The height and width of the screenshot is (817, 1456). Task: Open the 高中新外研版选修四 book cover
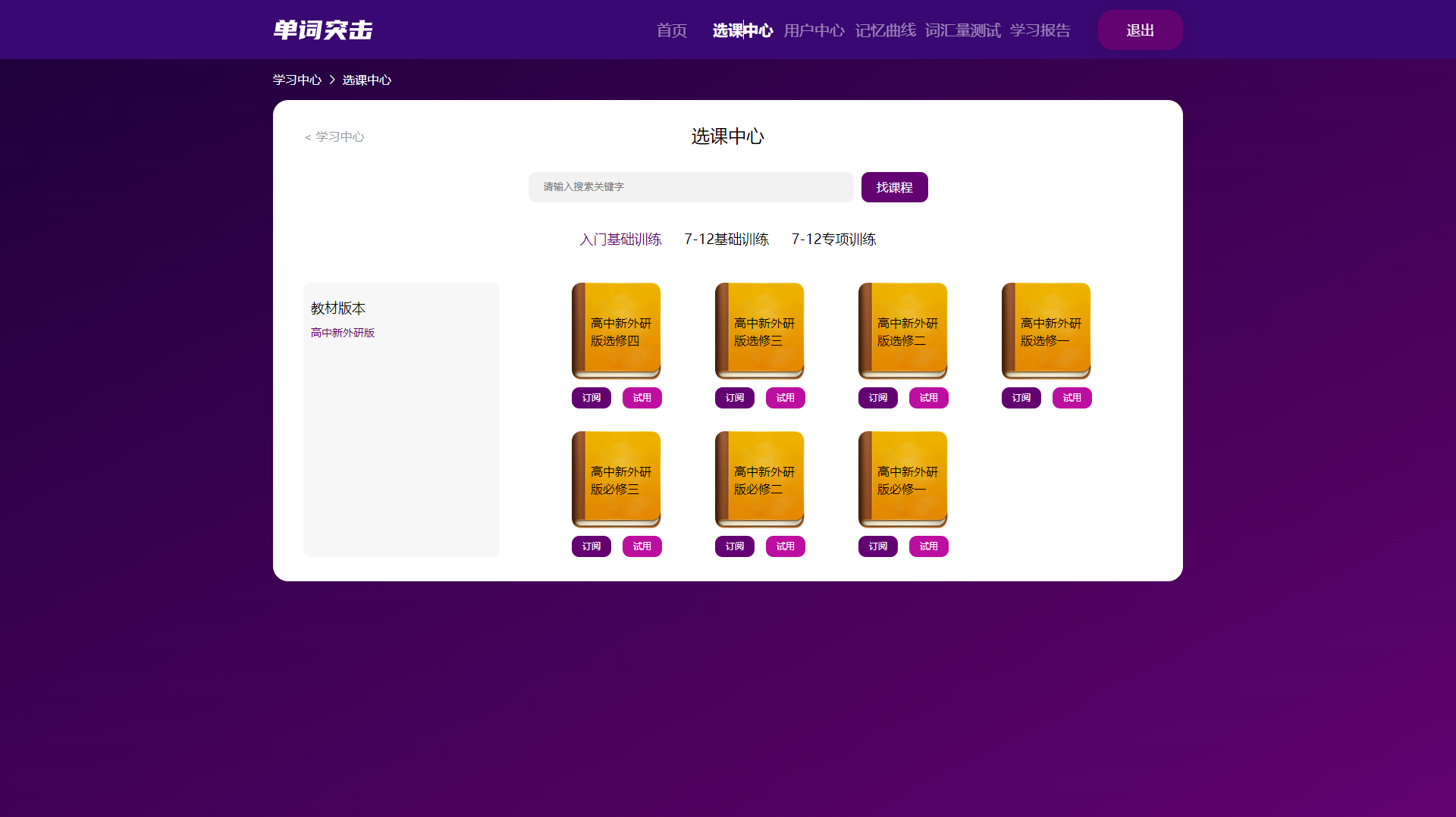[616, 330]
